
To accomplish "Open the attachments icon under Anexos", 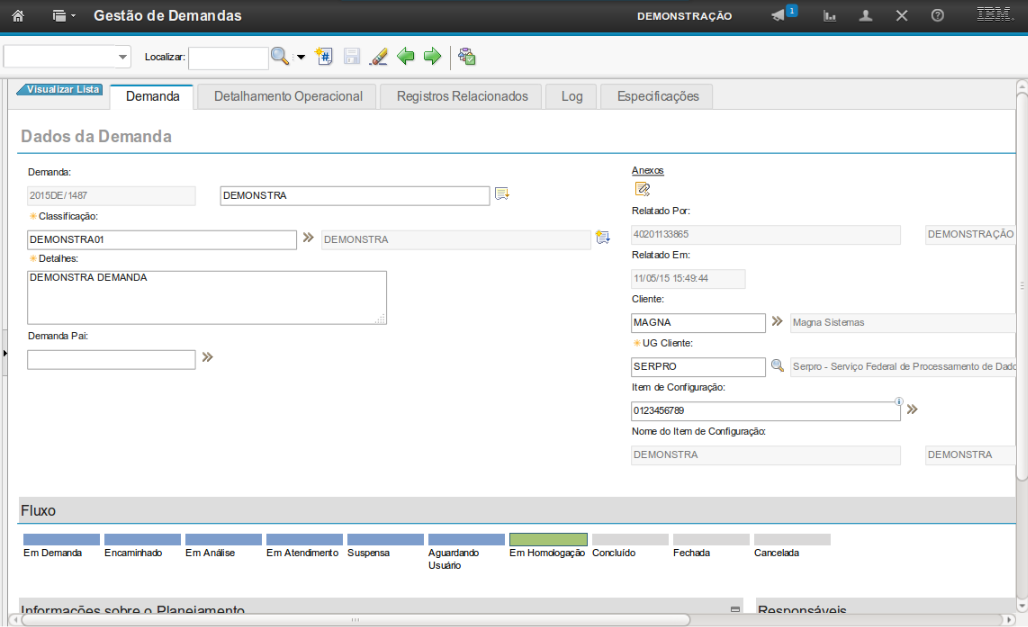I will coord(642,189).
